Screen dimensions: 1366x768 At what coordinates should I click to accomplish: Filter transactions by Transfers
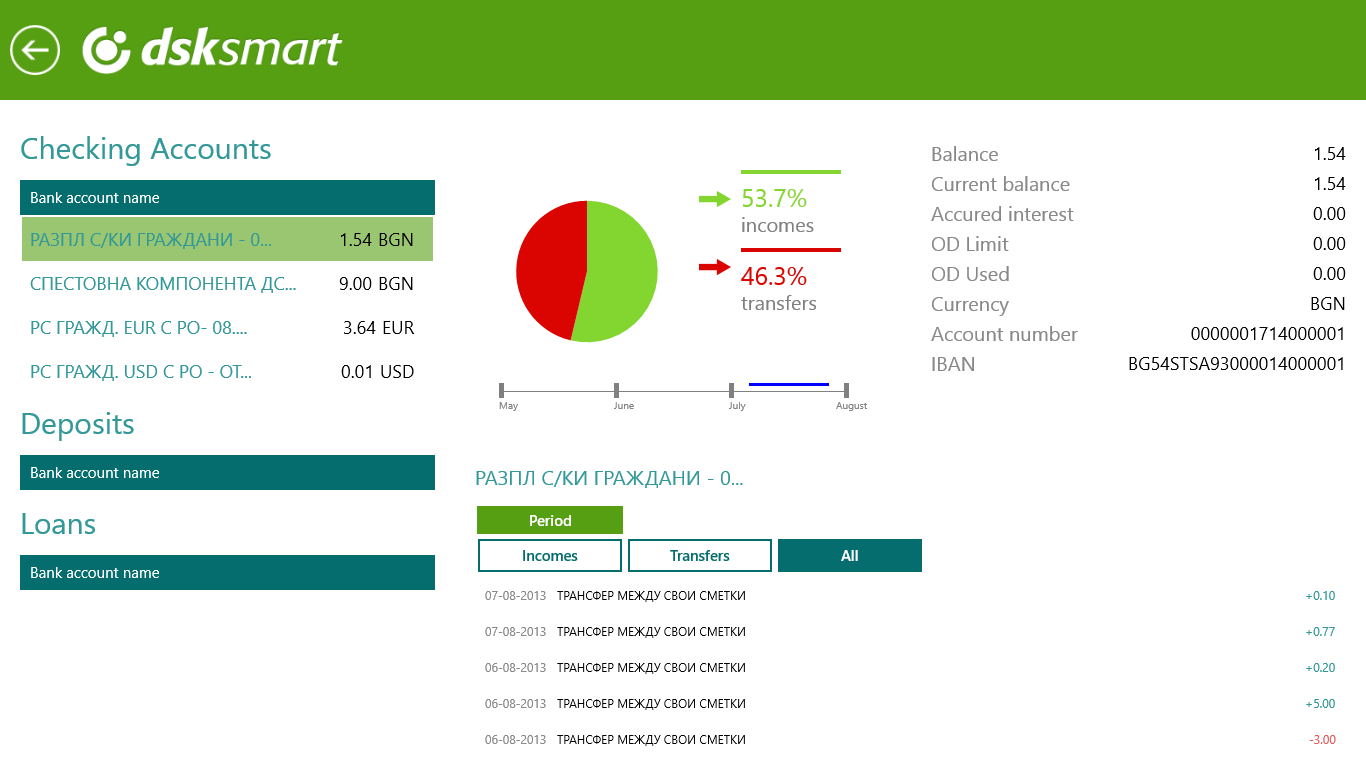[x=700, y=556]
